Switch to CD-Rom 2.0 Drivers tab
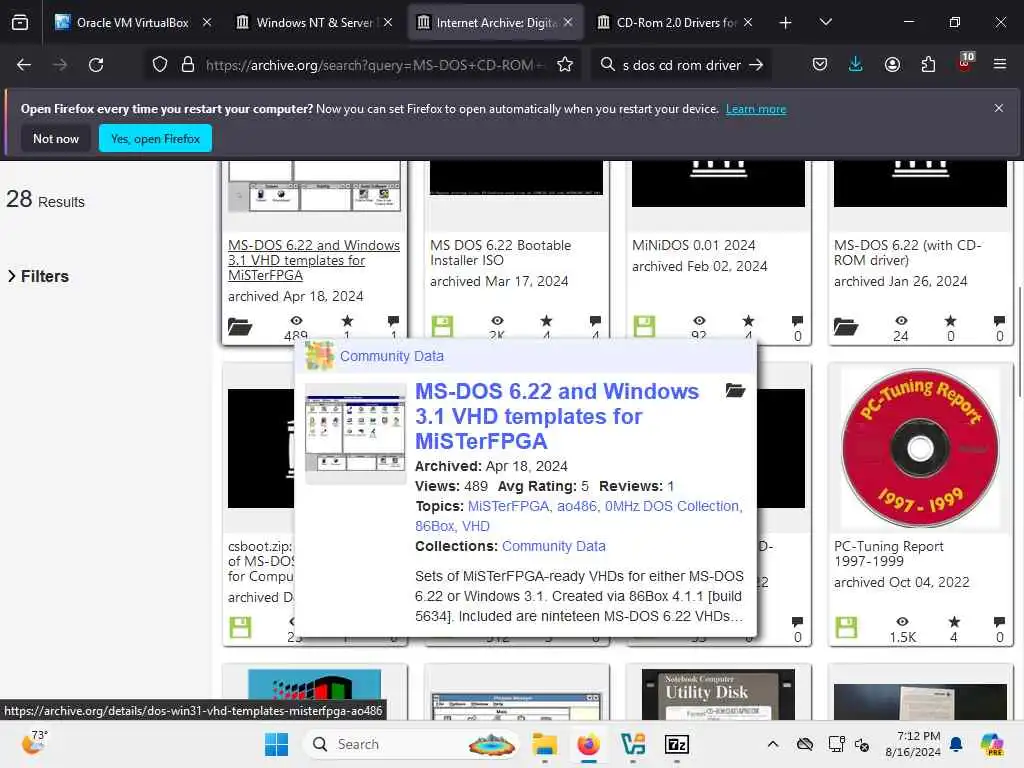The image size is (1024, 768). [675, 23]
